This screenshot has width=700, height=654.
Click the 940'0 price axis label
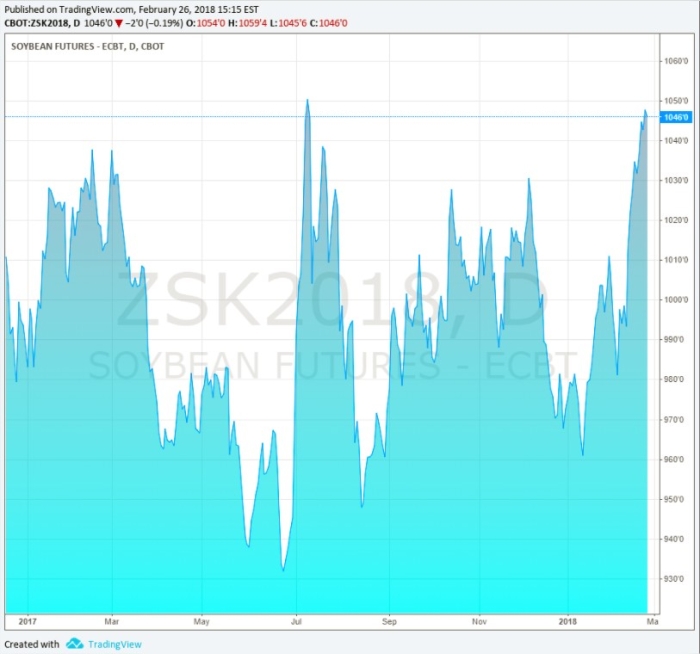click(674, 539)
